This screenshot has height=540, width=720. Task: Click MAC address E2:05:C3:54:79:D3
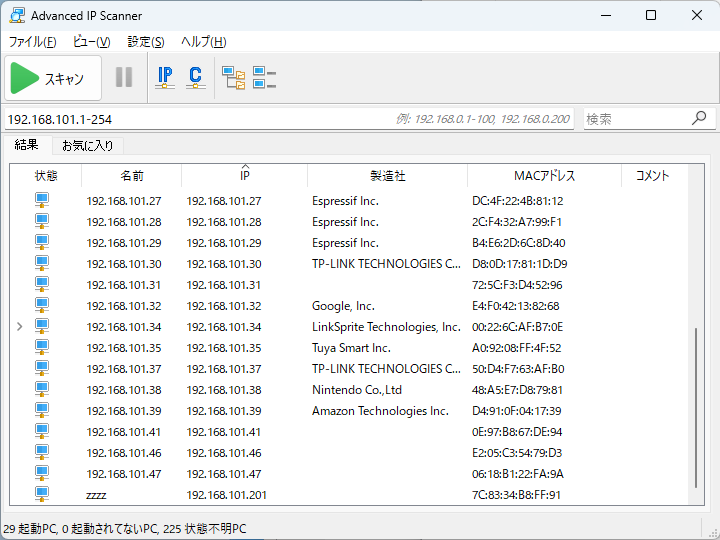coord(517,453)
